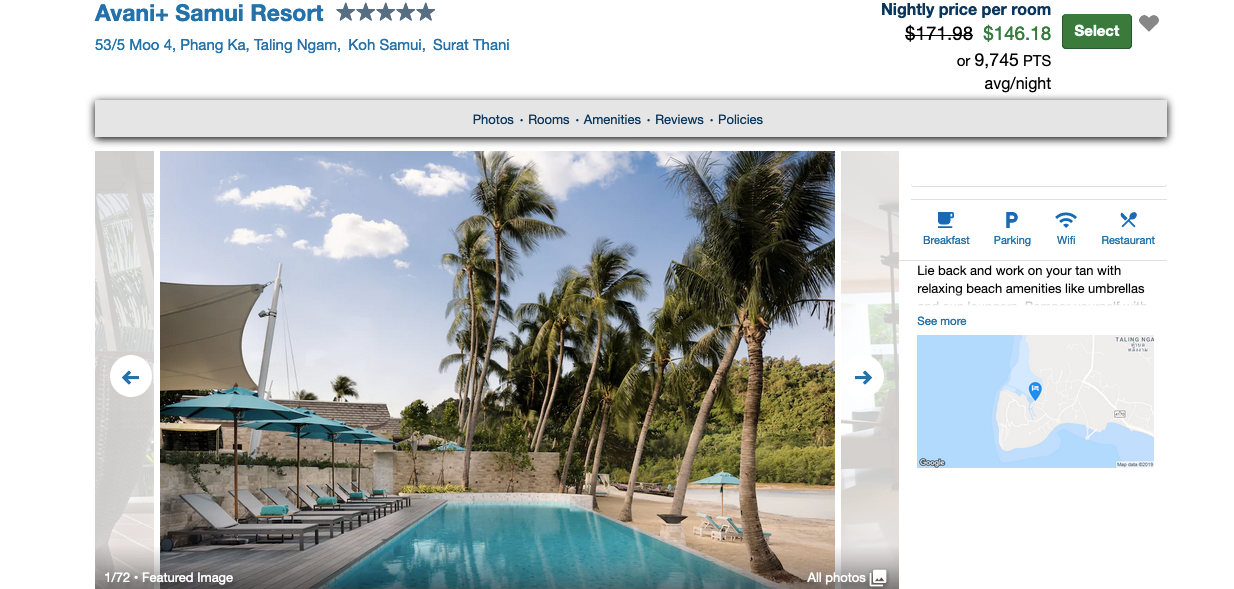Click the hotel pin on the map
Image resolution: width=1234 pixels, height=589 pixels.
pyautogui.click(x=1035, y=391)
